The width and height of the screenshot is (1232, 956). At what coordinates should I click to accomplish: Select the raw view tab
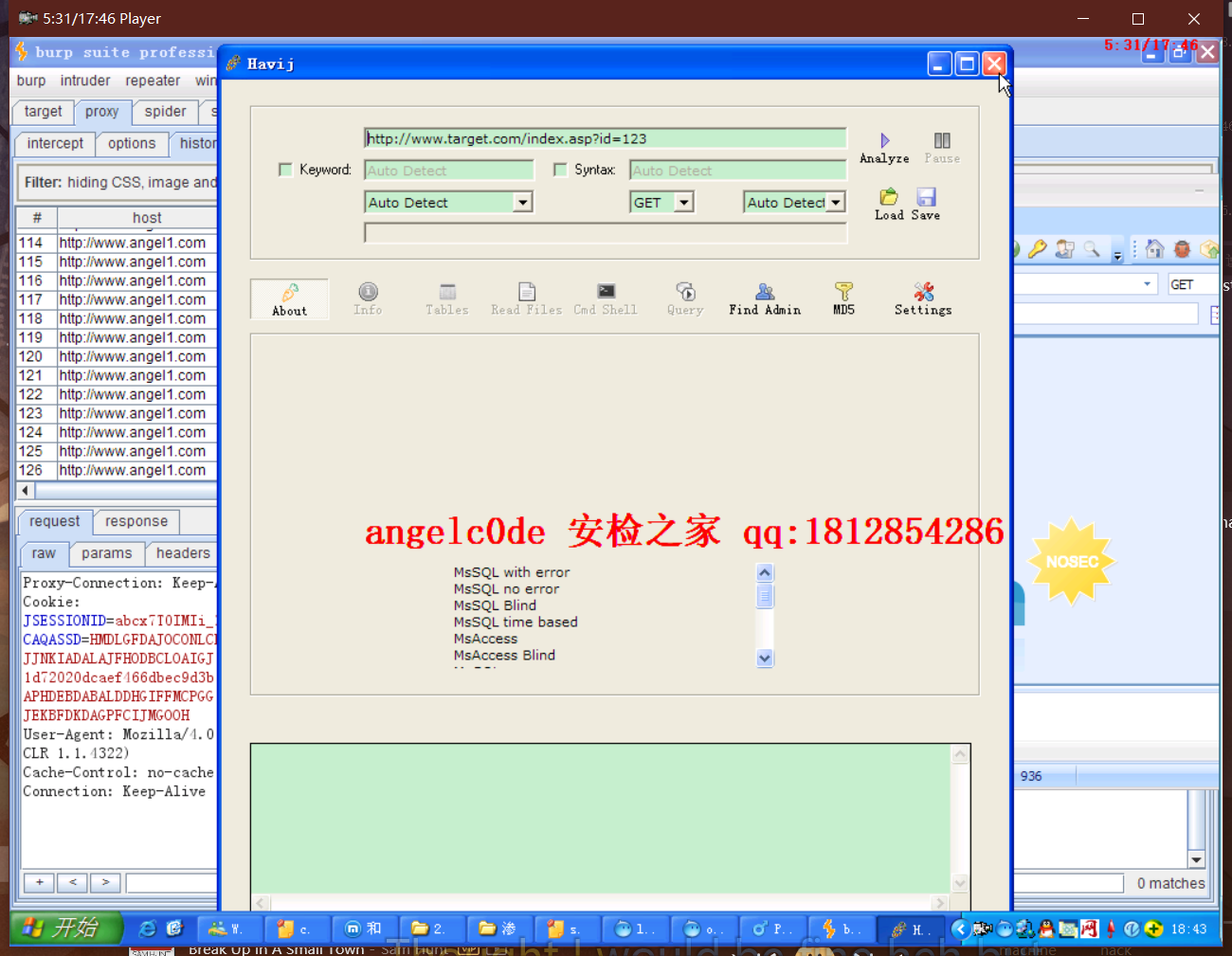(44, 553)
